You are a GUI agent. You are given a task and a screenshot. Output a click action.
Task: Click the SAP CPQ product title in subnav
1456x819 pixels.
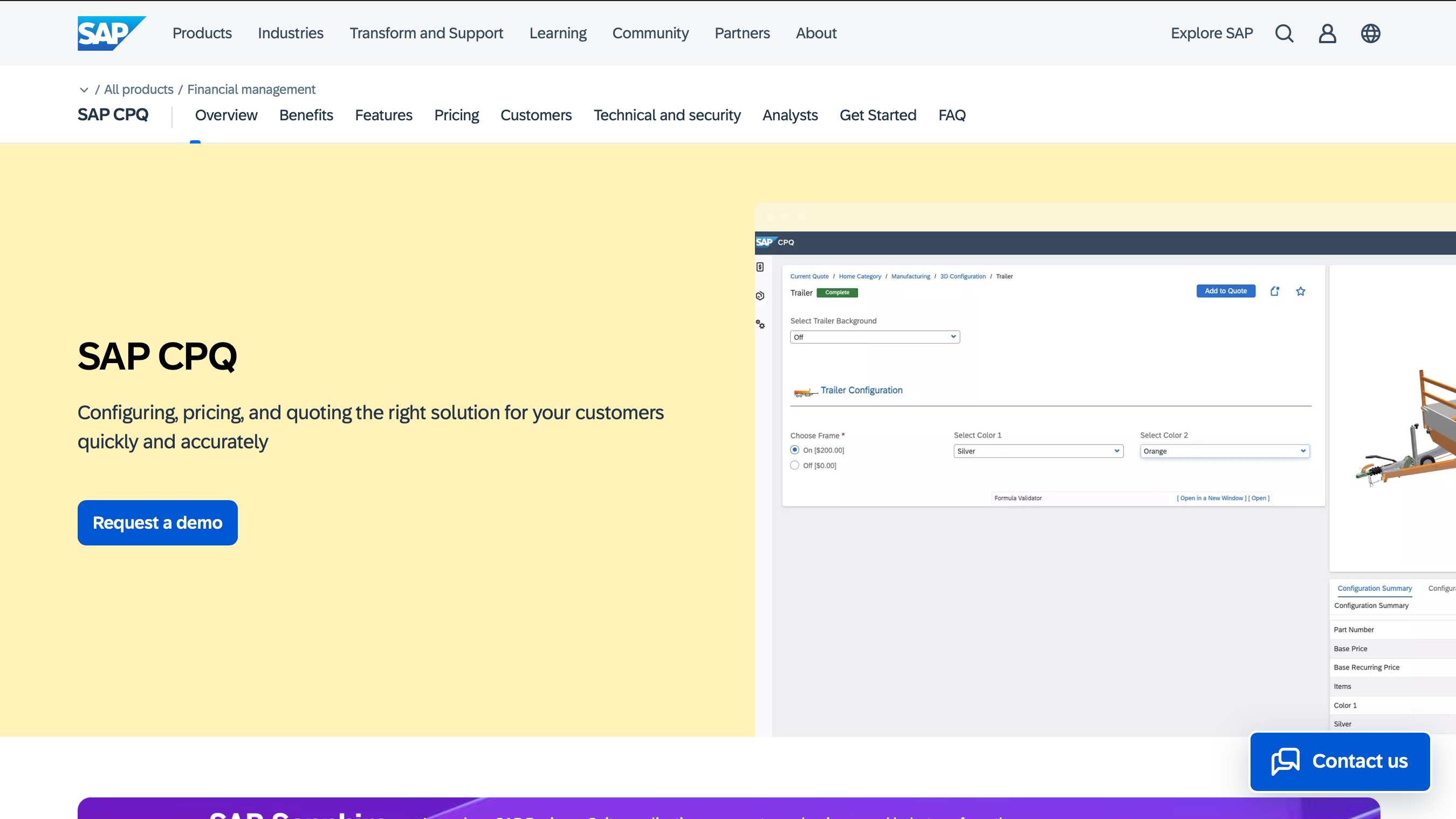(x=113, y=115)
